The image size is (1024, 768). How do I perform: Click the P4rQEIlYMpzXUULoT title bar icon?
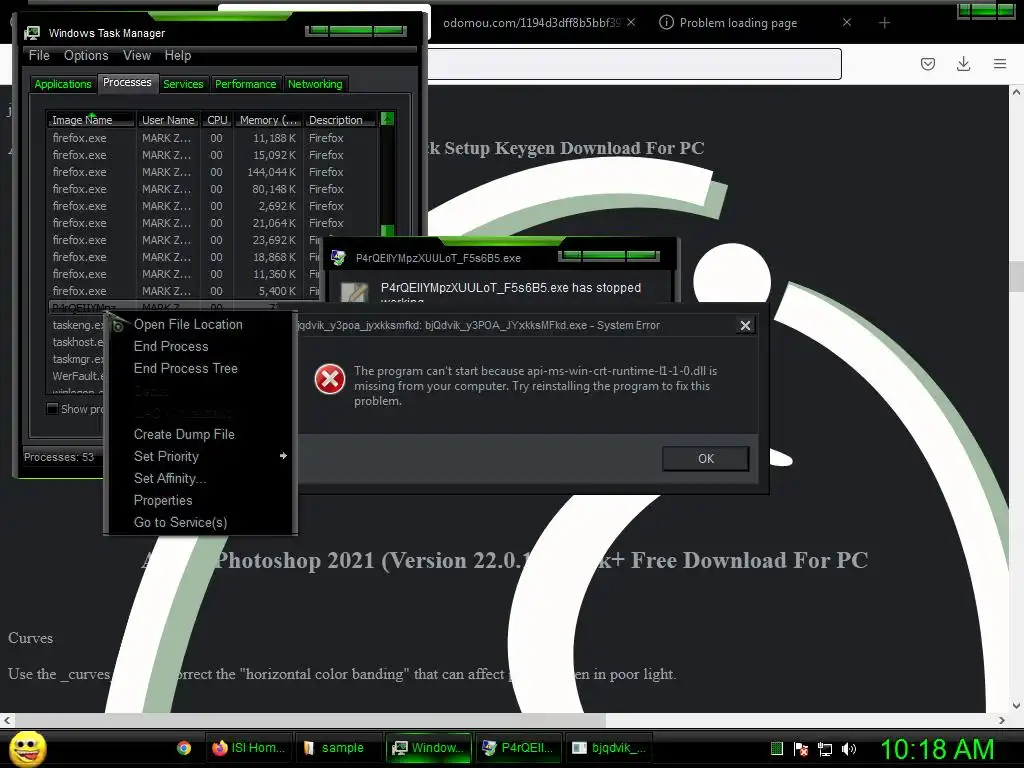(x=338, y=257)
